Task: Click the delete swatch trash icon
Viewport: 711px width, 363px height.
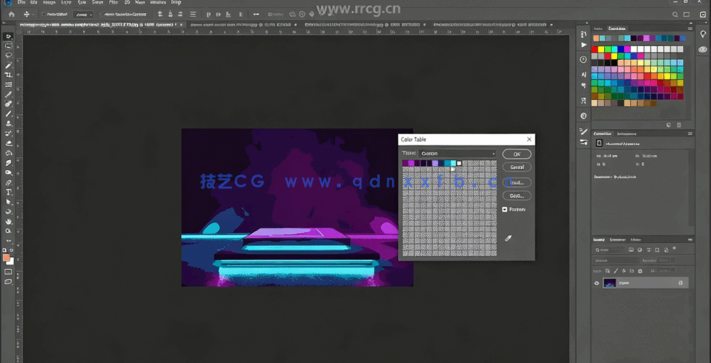Action: (x=679, y=125)
